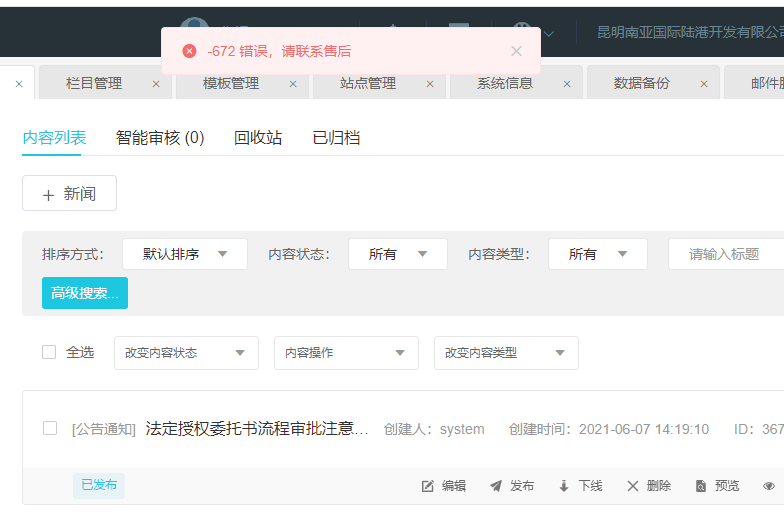Dismiss the -672 error notification
Screen dimensions: 784x523
click(x=516, y=51)
